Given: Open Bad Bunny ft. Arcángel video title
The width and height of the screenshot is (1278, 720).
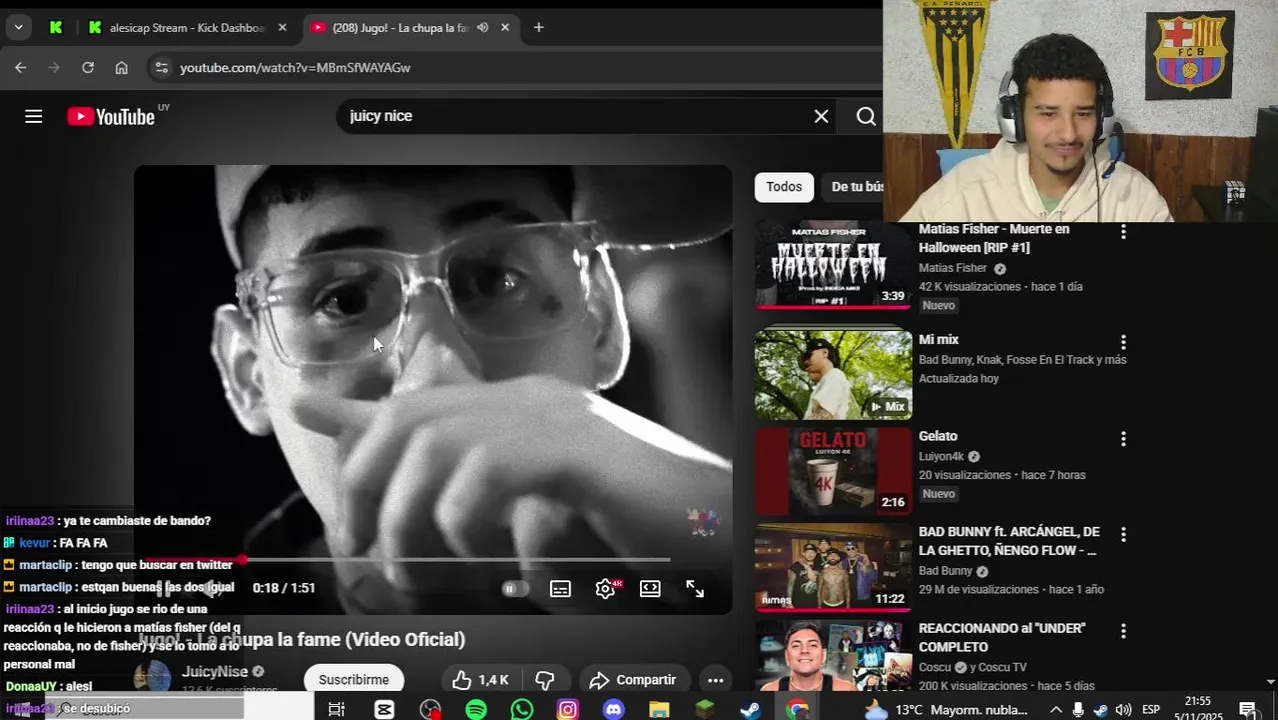Looking at the screenshot, I should click(1009, 541).
